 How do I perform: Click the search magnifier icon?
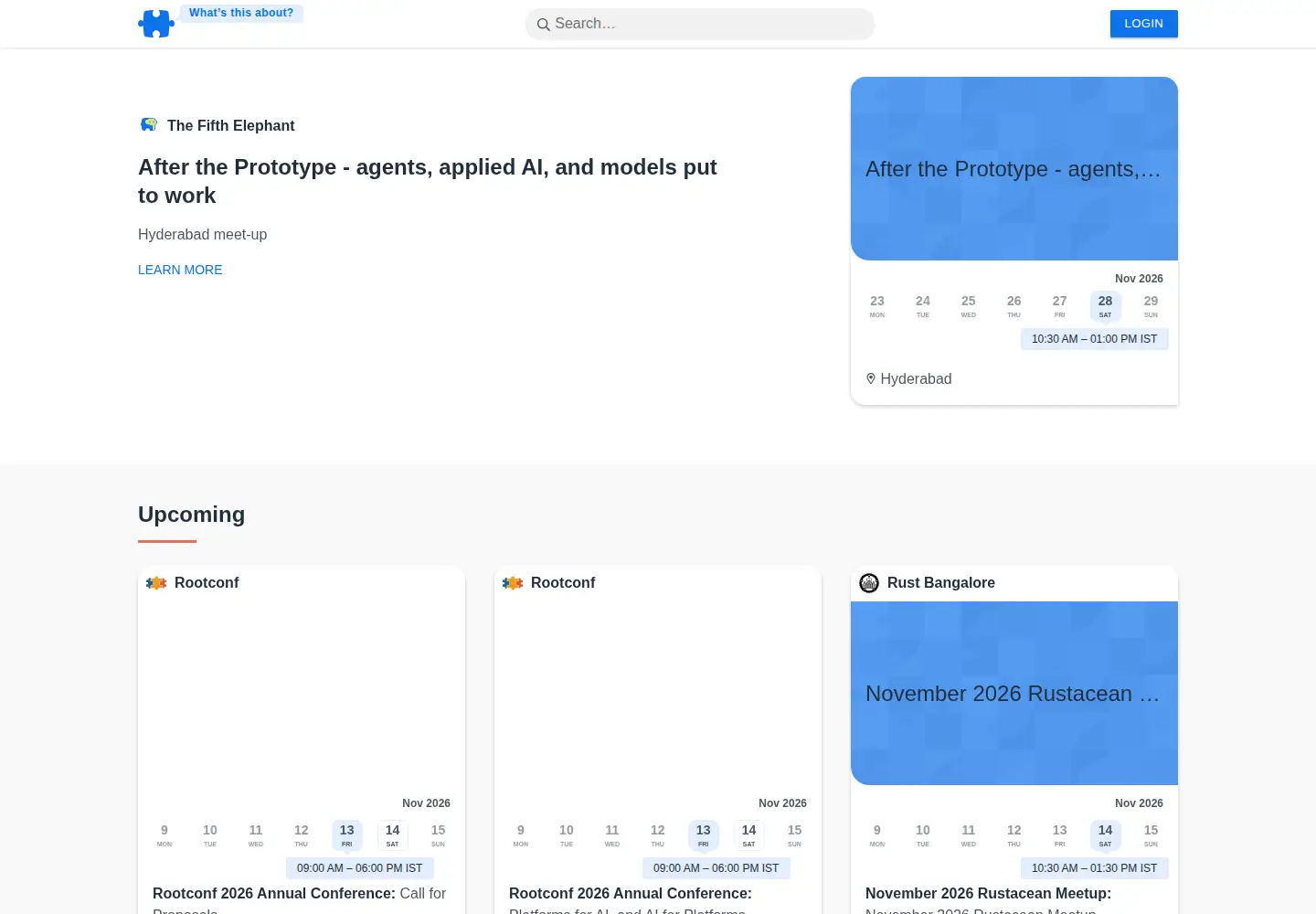[x=543, y=25]
